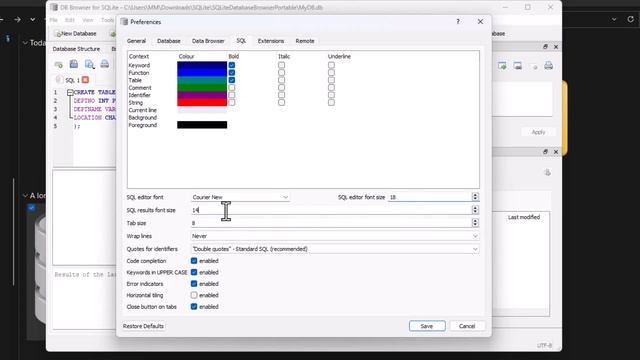Click Restore Defaults button
This screenshot has width=640, height=360.
(143, 326)
